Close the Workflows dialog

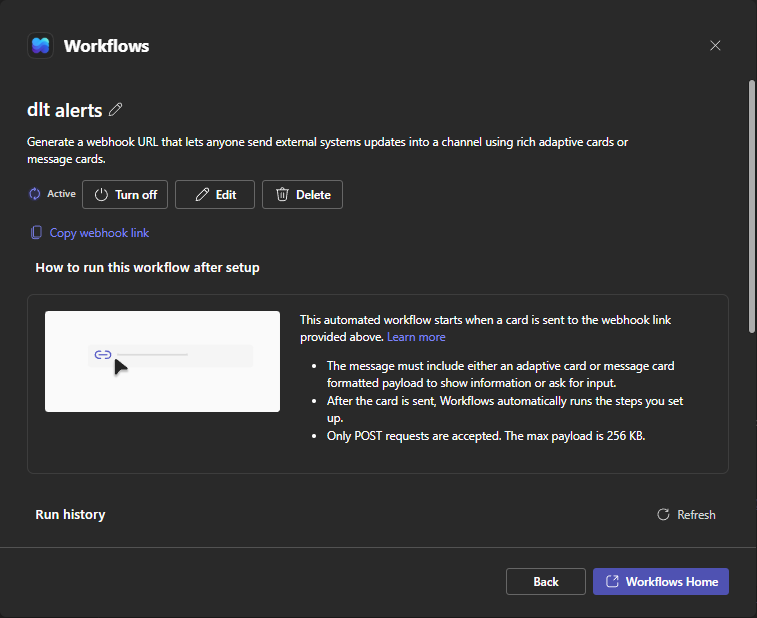tap(715, 45)
